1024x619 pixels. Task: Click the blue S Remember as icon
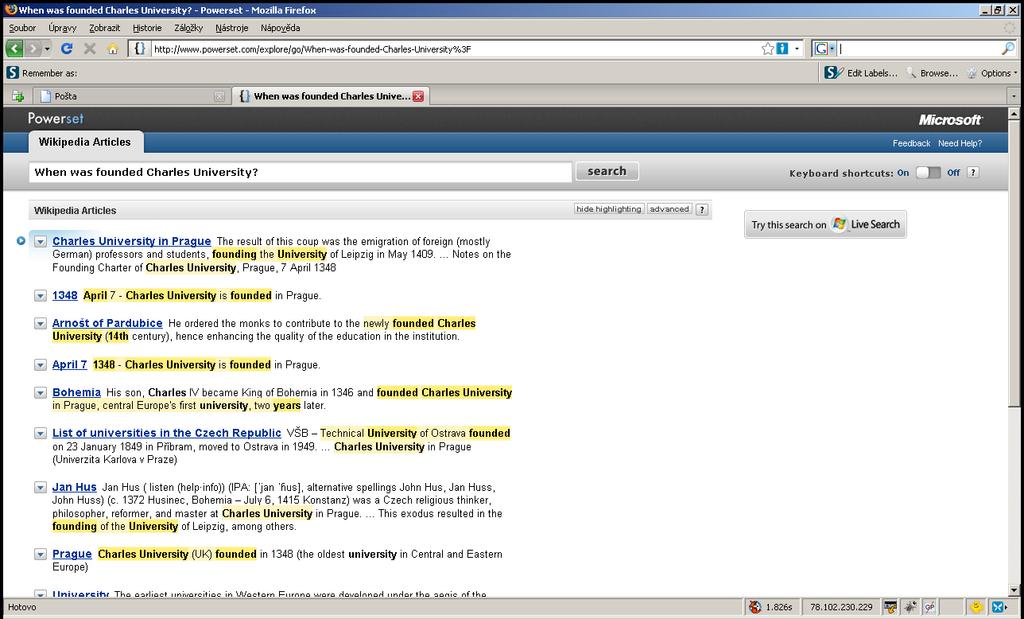point(12,72)
